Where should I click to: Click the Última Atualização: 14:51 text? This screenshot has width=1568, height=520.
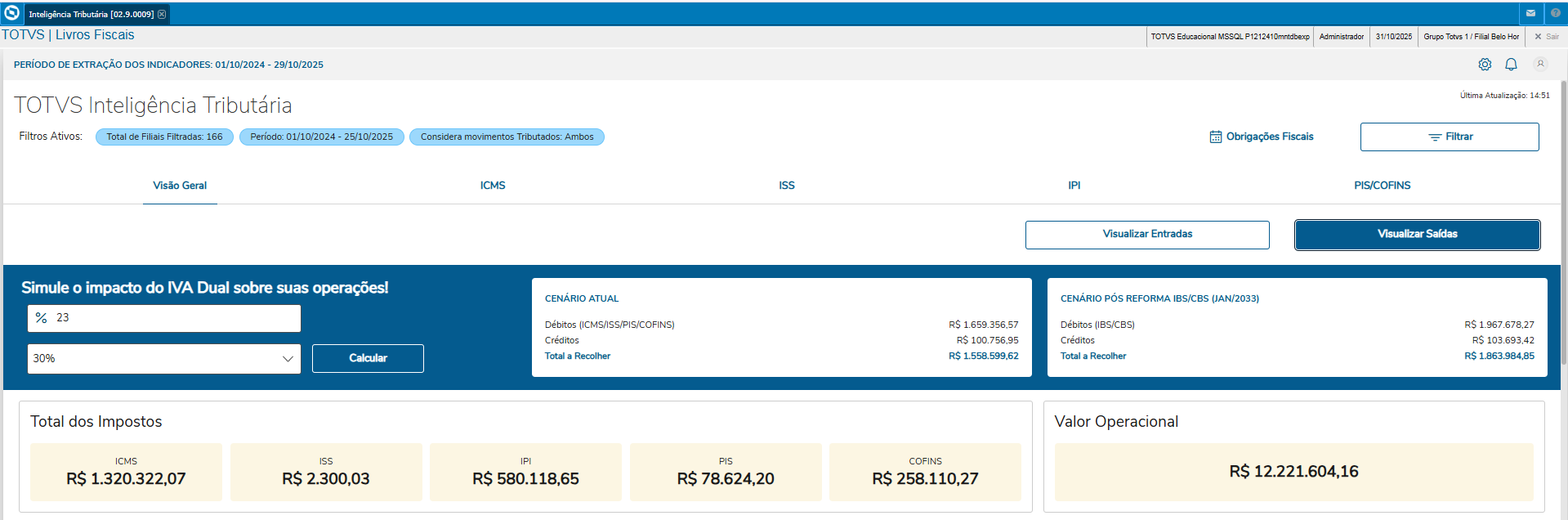click(x=1505, y=96)
